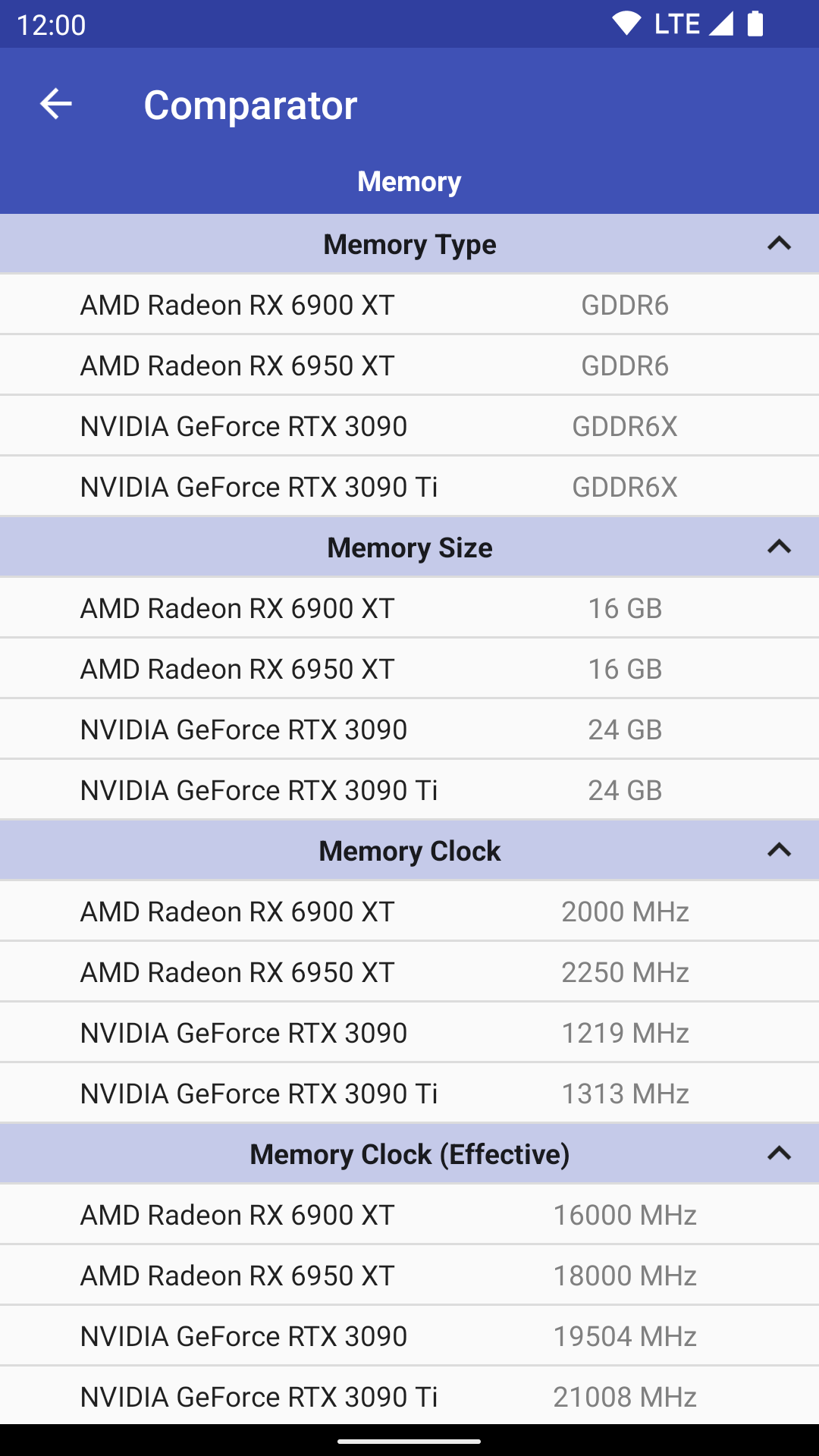The height and width of the screenshot is (1456, 819).
Task: Select RX 6950 XT in the 18000 MHz row
Action: point(237,1276)
